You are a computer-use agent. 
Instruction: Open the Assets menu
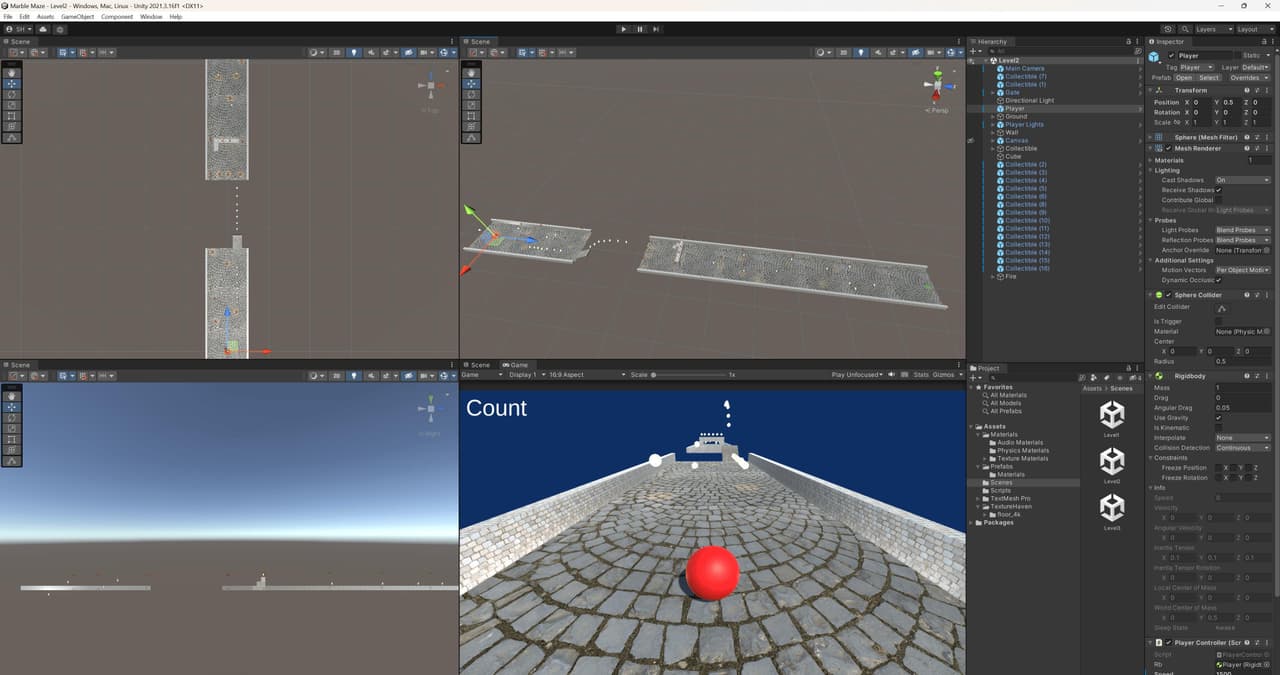click(46, 17)
